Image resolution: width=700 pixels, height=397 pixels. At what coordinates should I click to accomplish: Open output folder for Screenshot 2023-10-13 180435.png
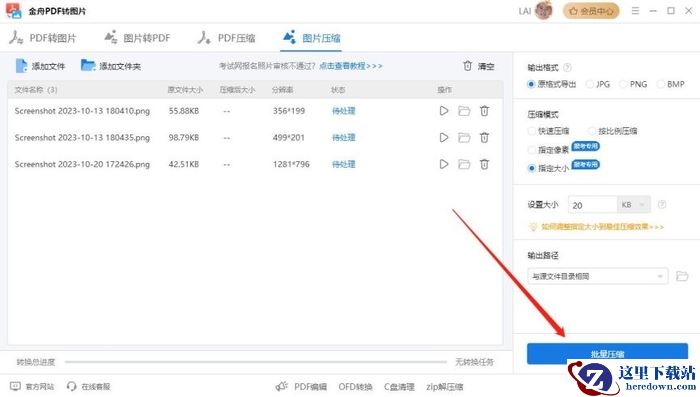coord(464,138)
